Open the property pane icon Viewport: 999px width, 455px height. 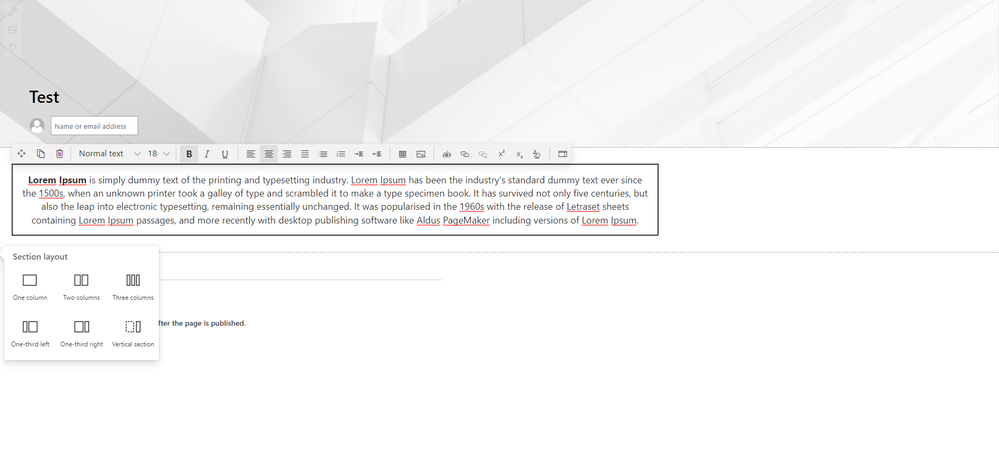pos(563,154)
